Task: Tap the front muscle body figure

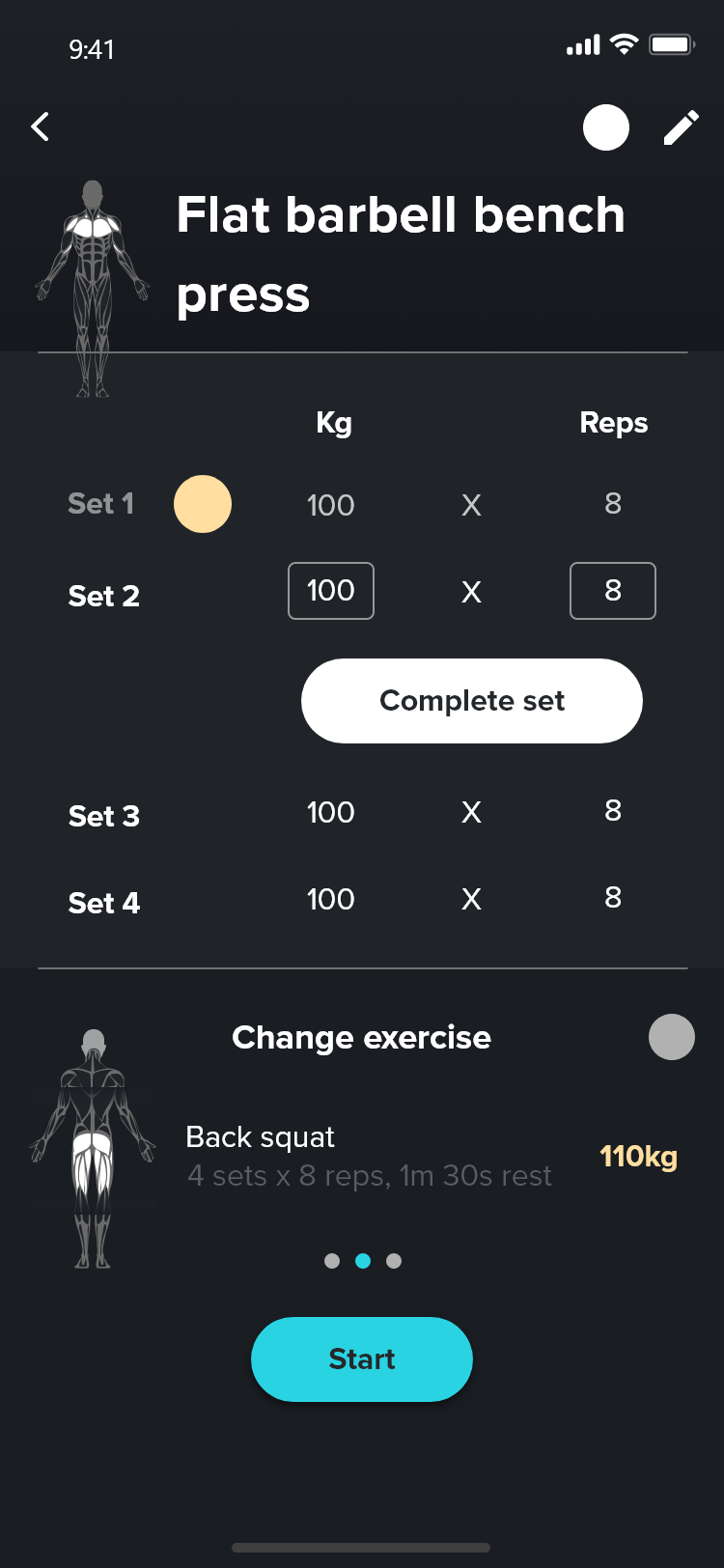Action: (93, 288)
